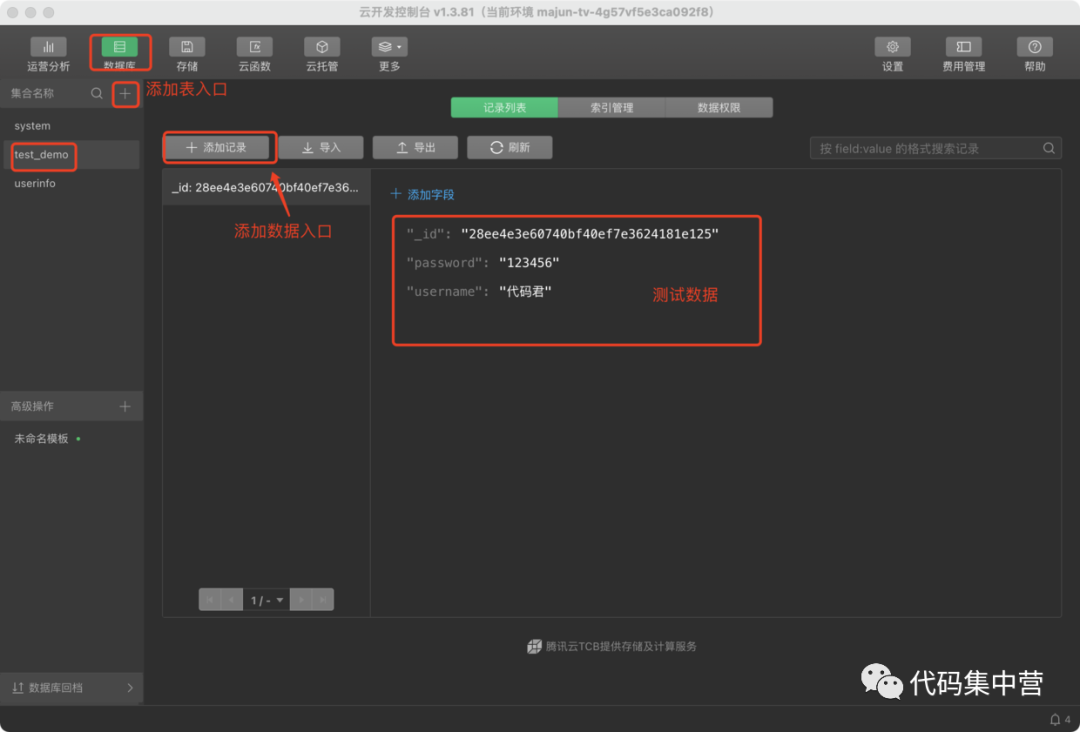1080x732 pixels.
Task: Switch to the 数据权限 tab
Action: pyautogui.click(x=719, y=107)
